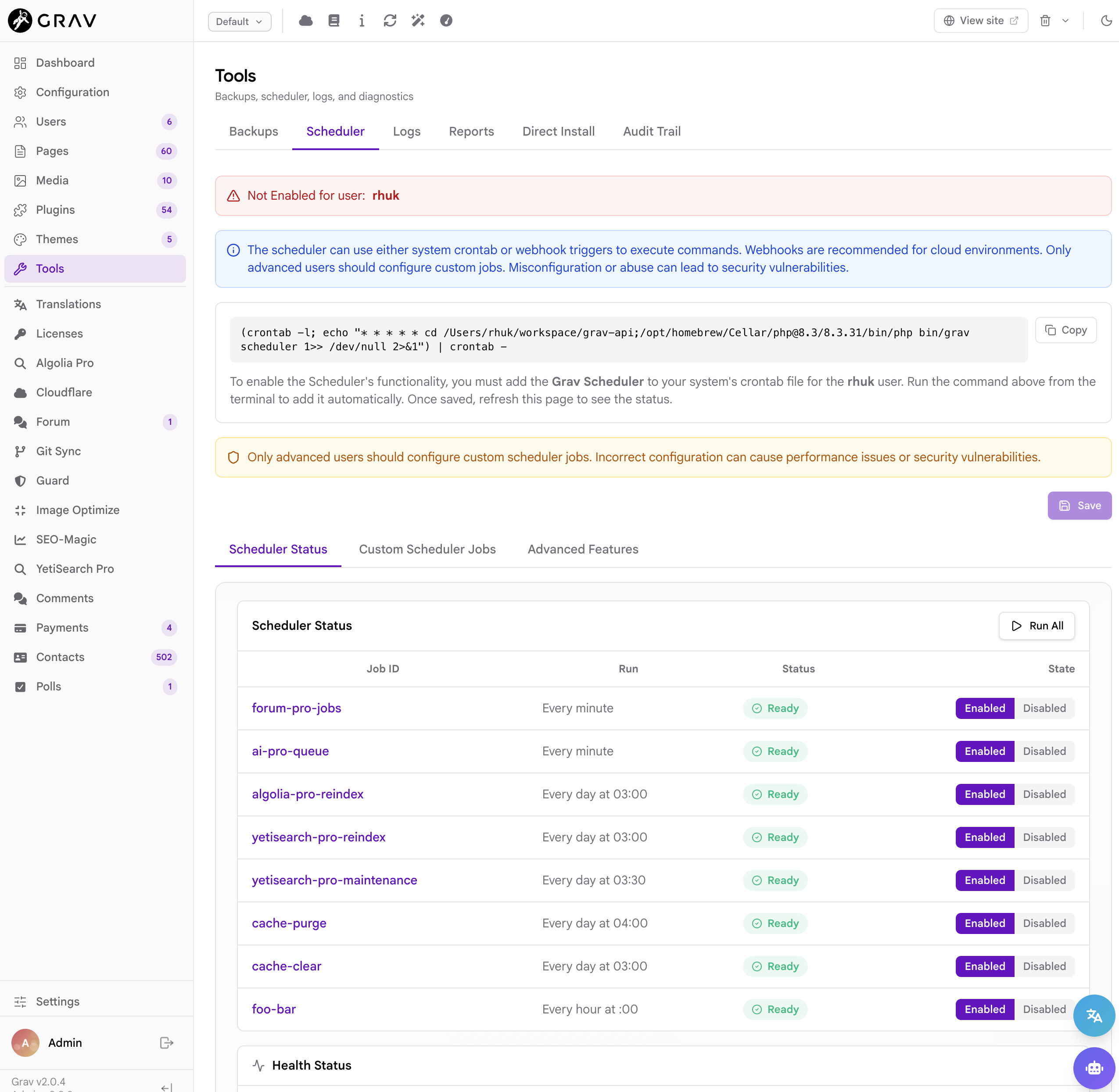
Task: Collapse the sidebar with the arrow icon
Action: [x=166, y=1087]
